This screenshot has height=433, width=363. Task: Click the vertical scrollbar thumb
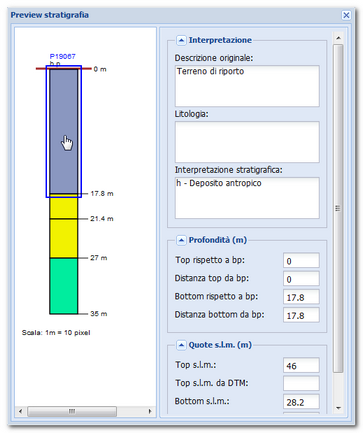[338, 208]
